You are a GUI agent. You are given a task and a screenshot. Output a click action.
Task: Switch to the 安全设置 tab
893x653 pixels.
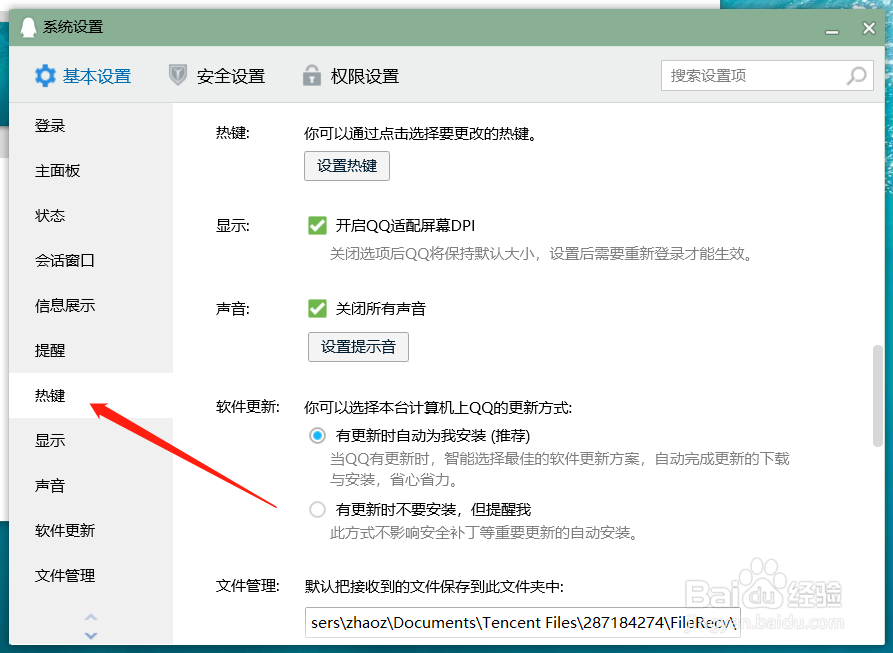click(x=217, y=76)
